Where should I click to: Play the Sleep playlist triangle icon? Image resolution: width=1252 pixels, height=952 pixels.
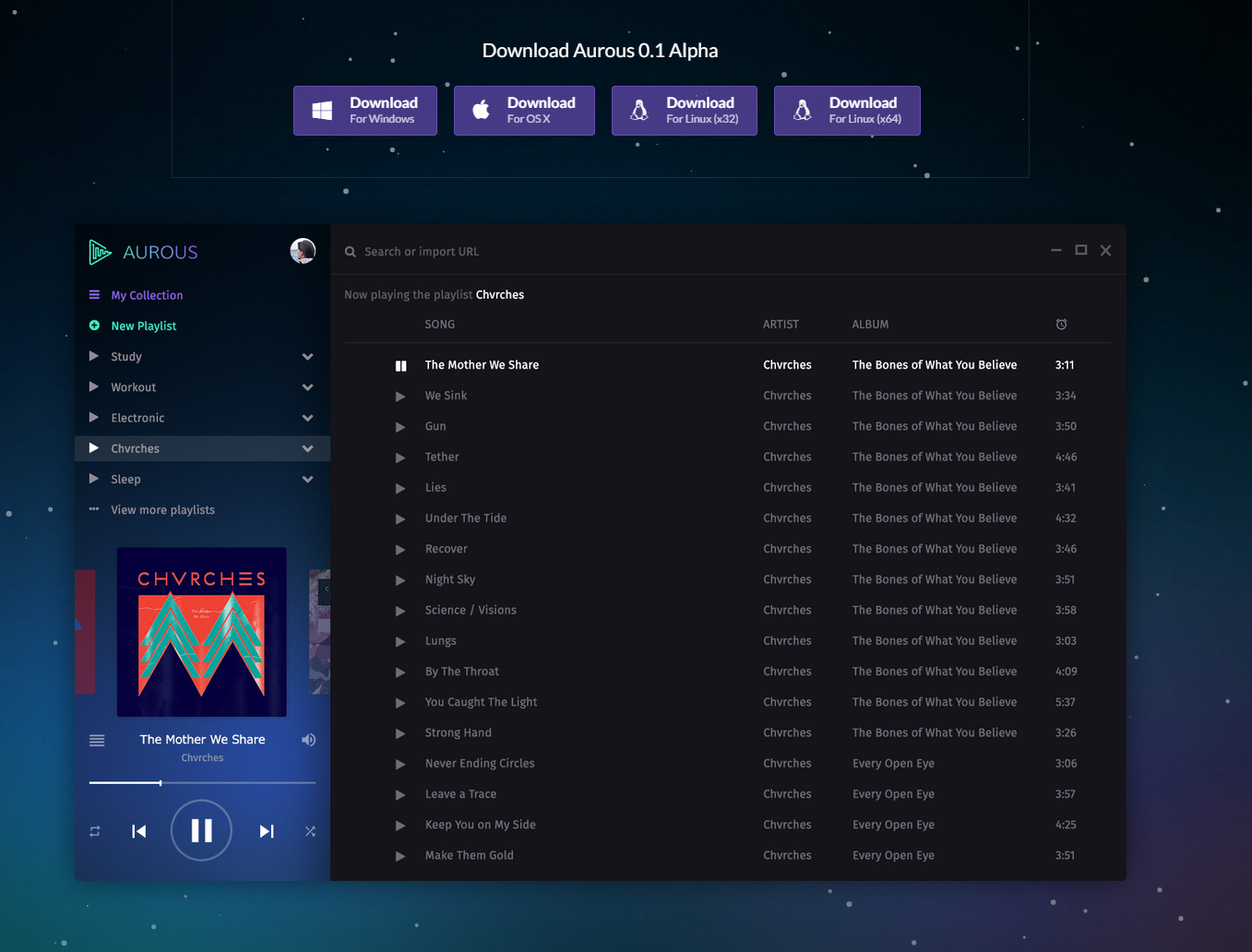[x=93, y=479]
